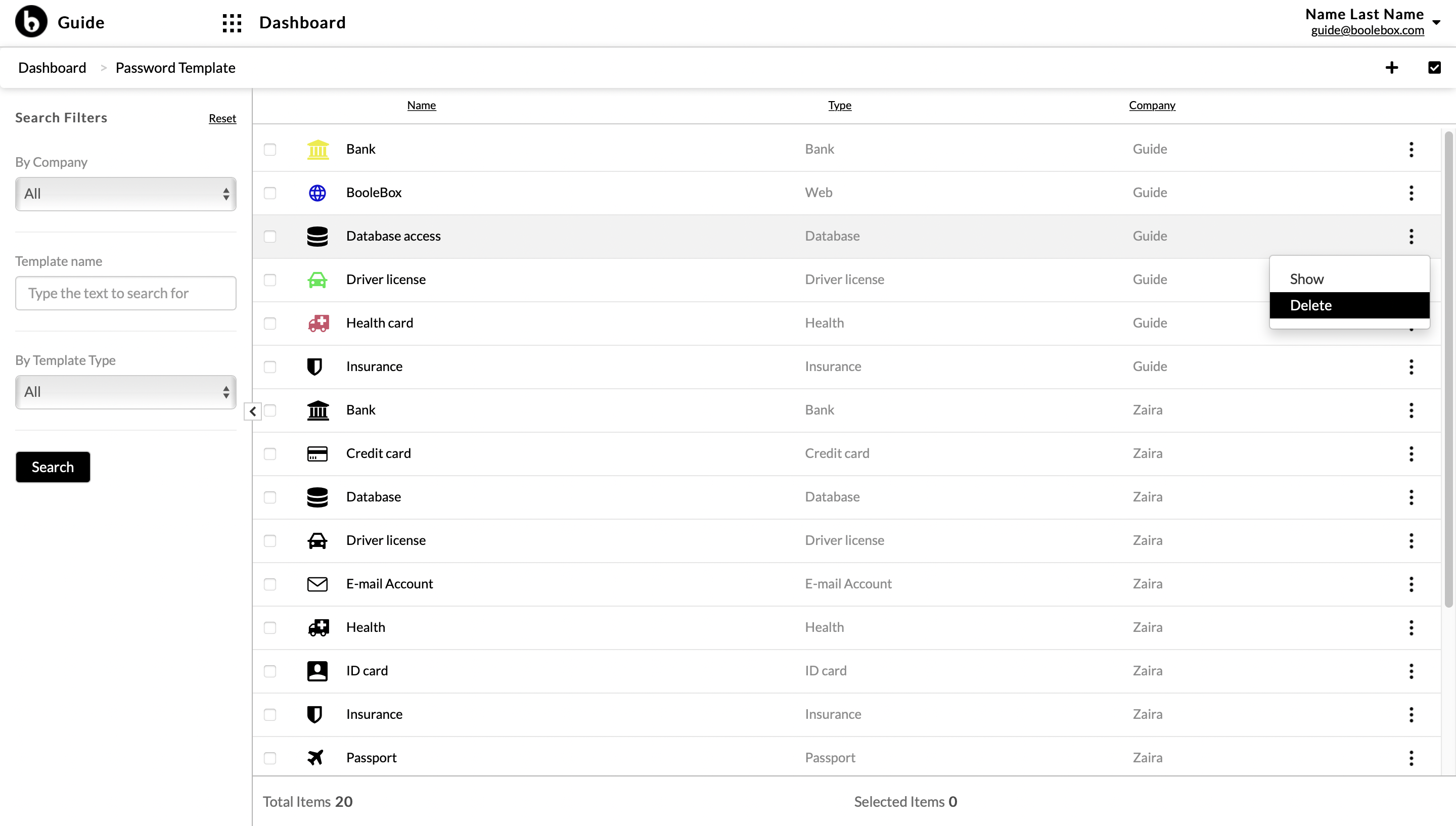Open three-dot menu for Credit card row
Image resolution: width=1456 pixels, height=826 pixels.
pos(1411,454)
